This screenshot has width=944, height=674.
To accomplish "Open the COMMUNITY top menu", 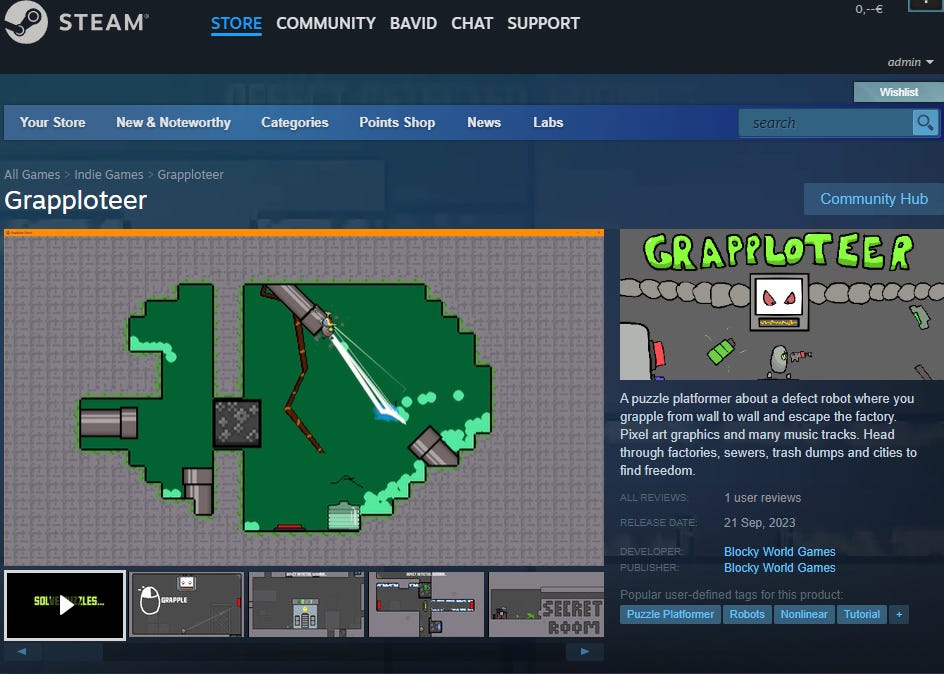I will pyautogui.click(x=326, y=23).
